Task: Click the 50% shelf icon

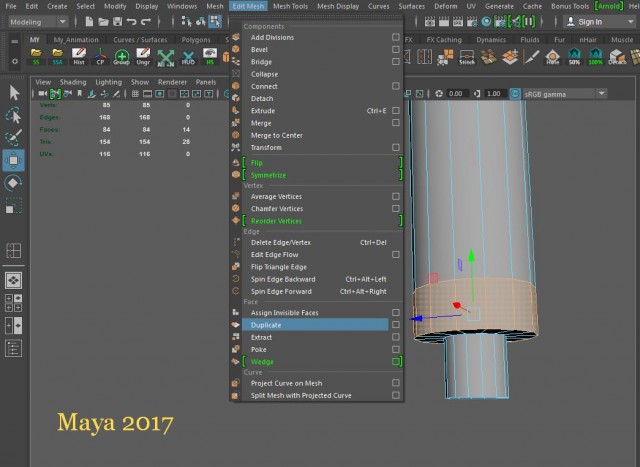Action: 574,57
